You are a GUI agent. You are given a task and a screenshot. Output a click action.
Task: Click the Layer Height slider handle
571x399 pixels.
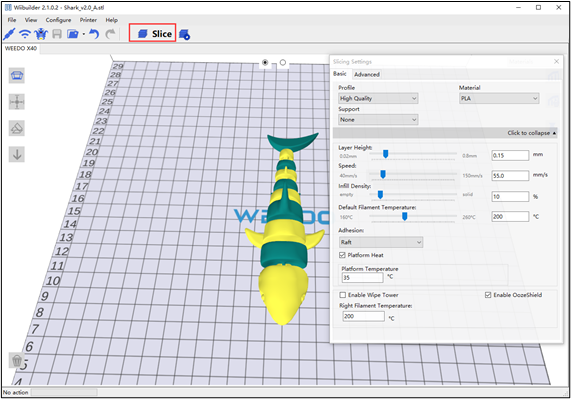(386, 154)
